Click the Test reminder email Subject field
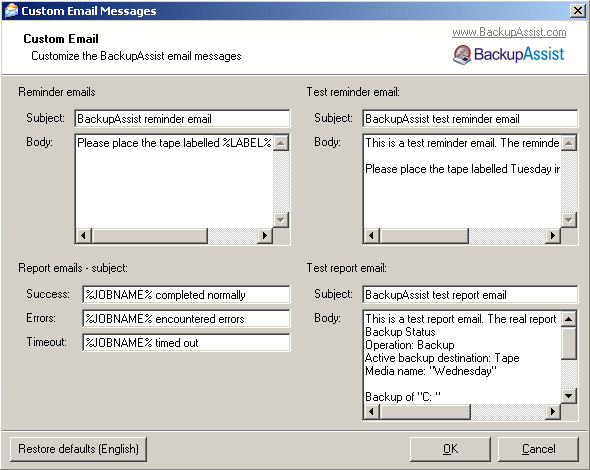 tap(470, 119)
